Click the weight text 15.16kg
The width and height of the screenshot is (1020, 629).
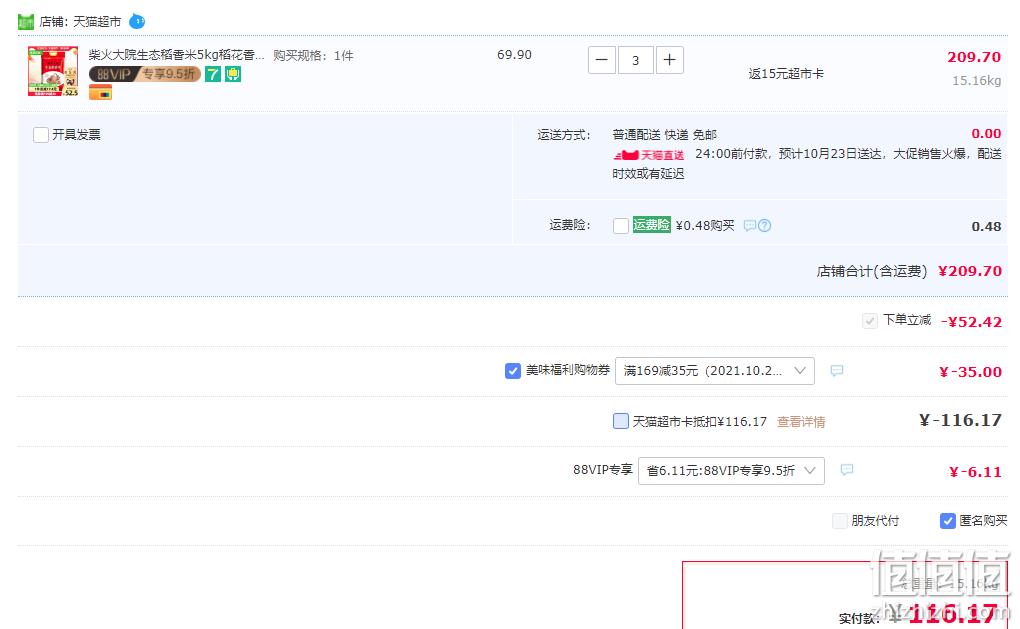click(x=976, y=81)
